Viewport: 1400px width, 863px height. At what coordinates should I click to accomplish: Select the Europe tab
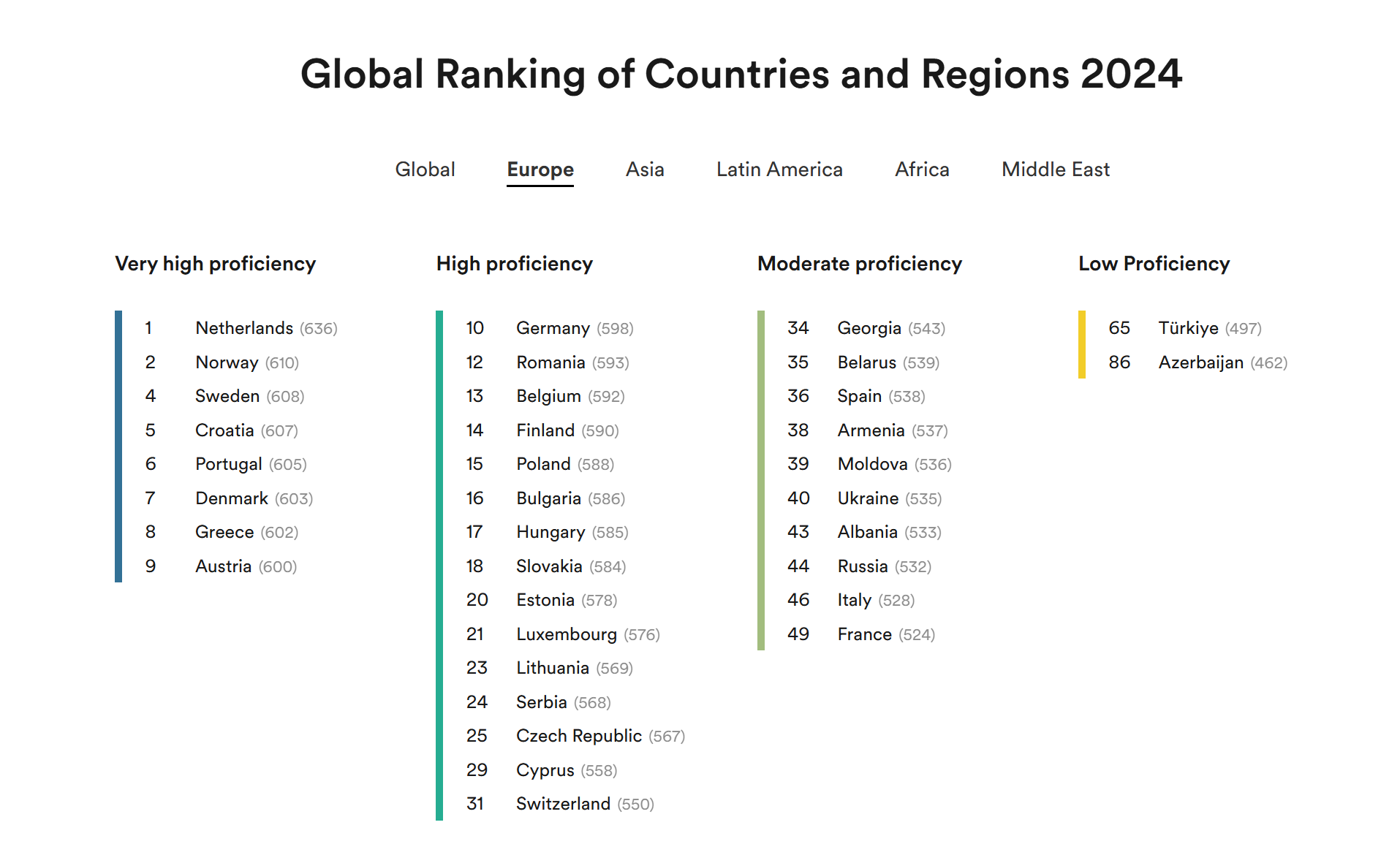coord(540,170)
